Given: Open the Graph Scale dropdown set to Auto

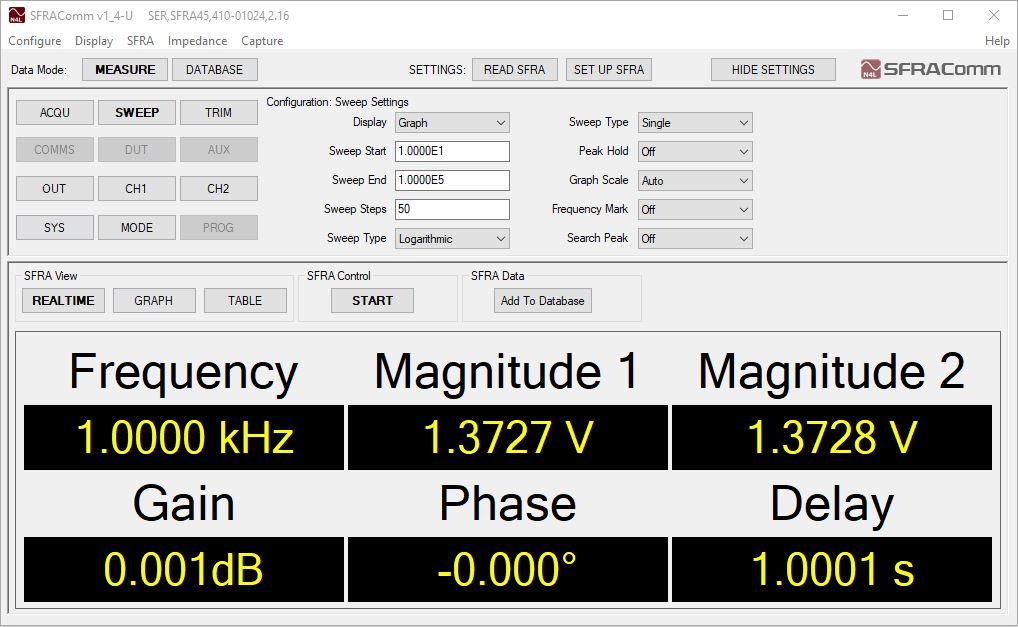Looking at the screenshot, I should pos(694,180).
